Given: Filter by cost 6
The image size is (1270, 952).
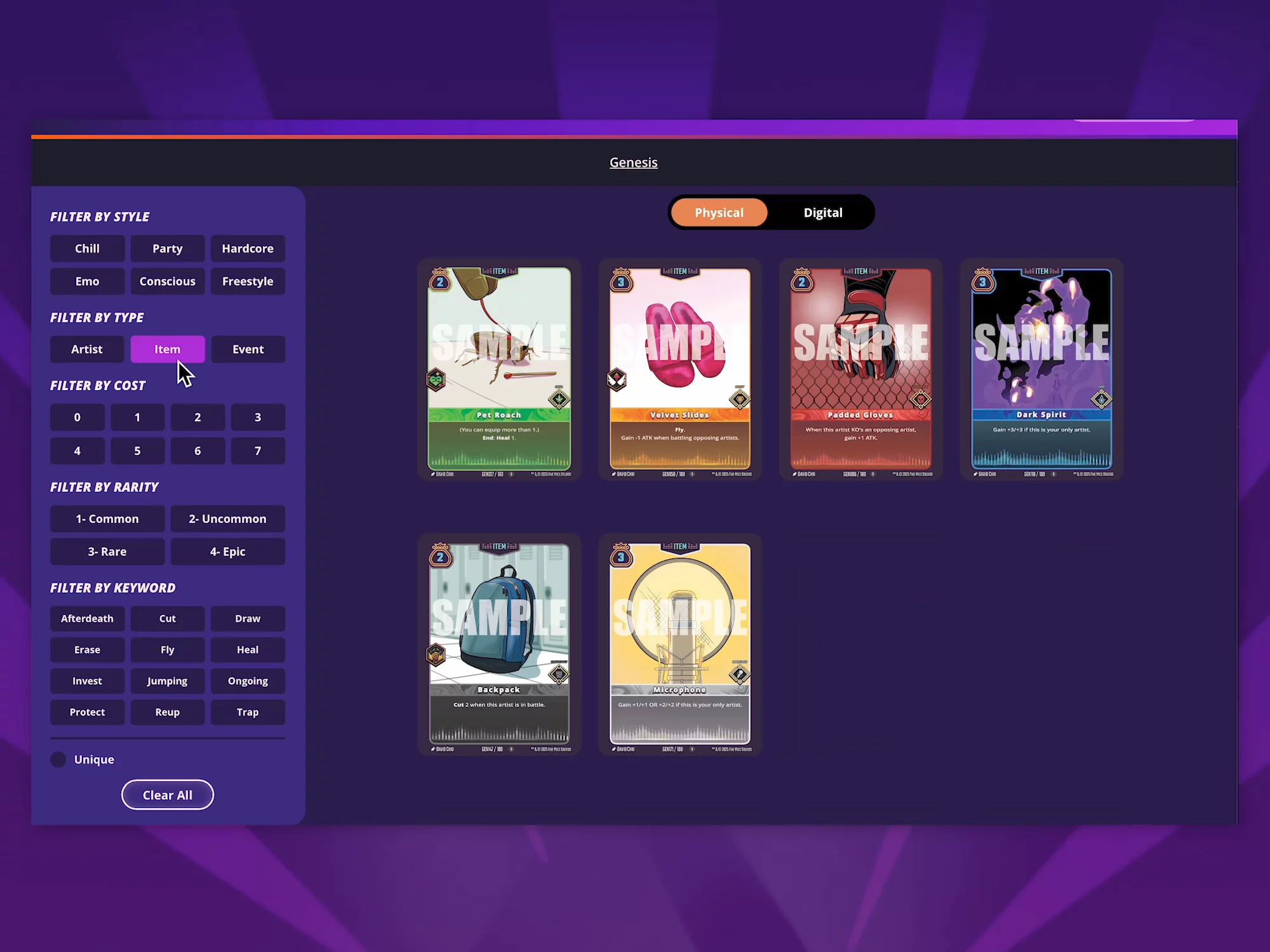Looking at the screenshot, I should pos(197,451).
